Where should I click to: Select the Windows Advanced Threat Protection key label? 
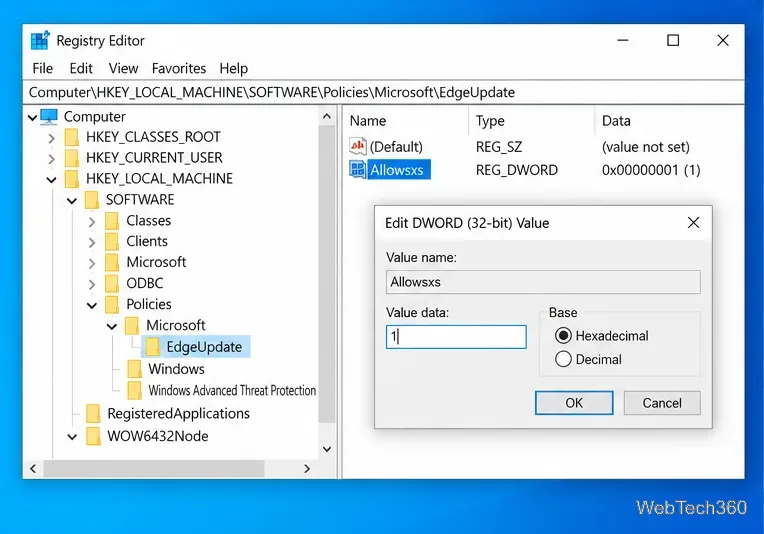[x=232, y=390]
